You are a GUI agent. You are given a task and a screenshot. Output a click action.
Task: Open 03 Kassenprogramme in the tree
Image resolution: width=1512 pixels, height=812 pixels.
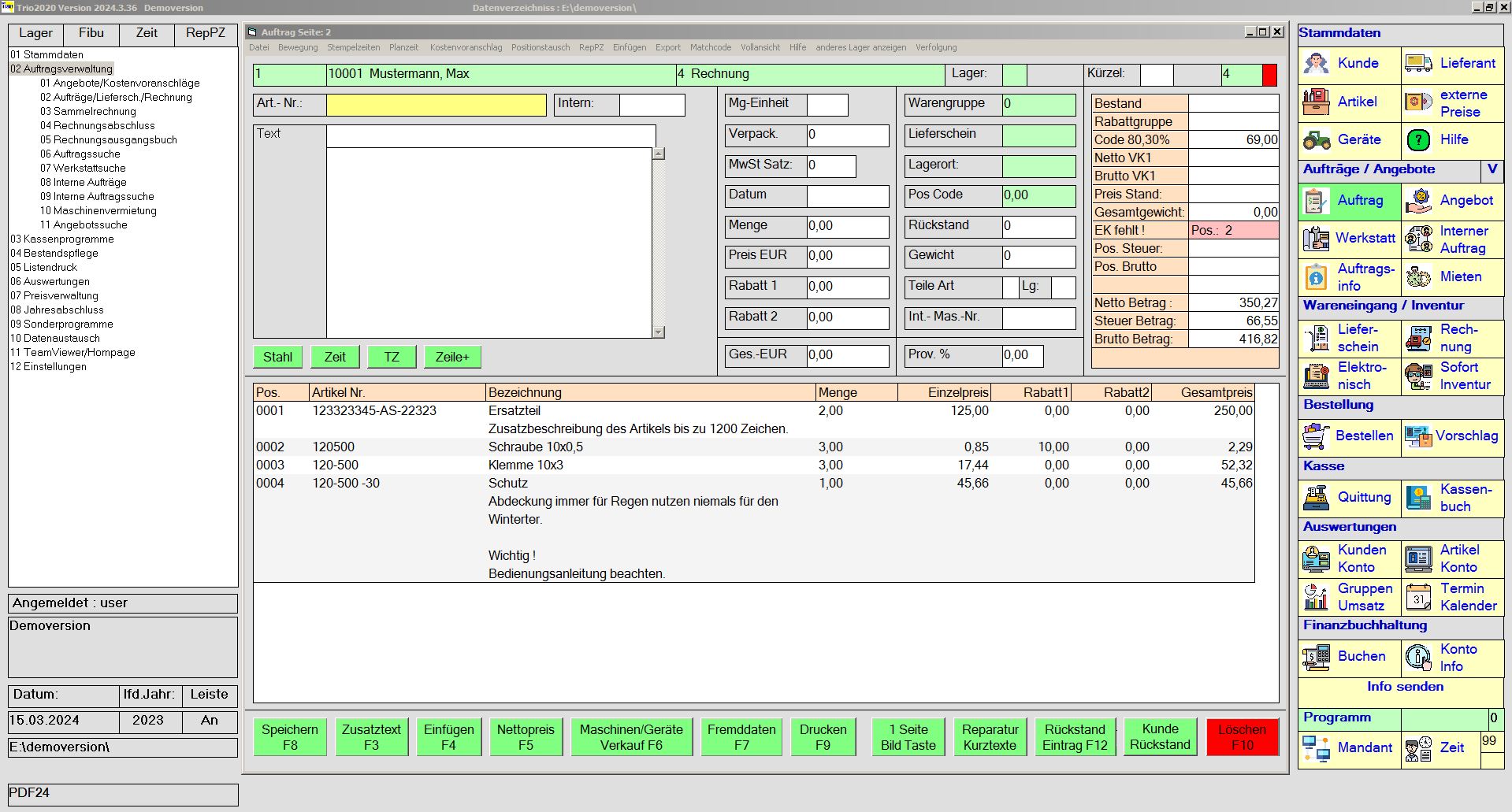pyautogui.click(x=62, y=239)
